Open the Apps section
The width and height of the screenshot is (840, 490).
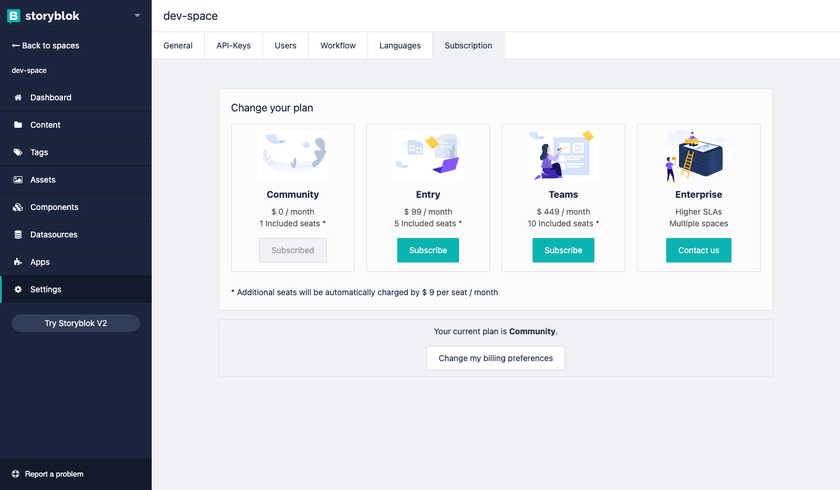(76, 262)
